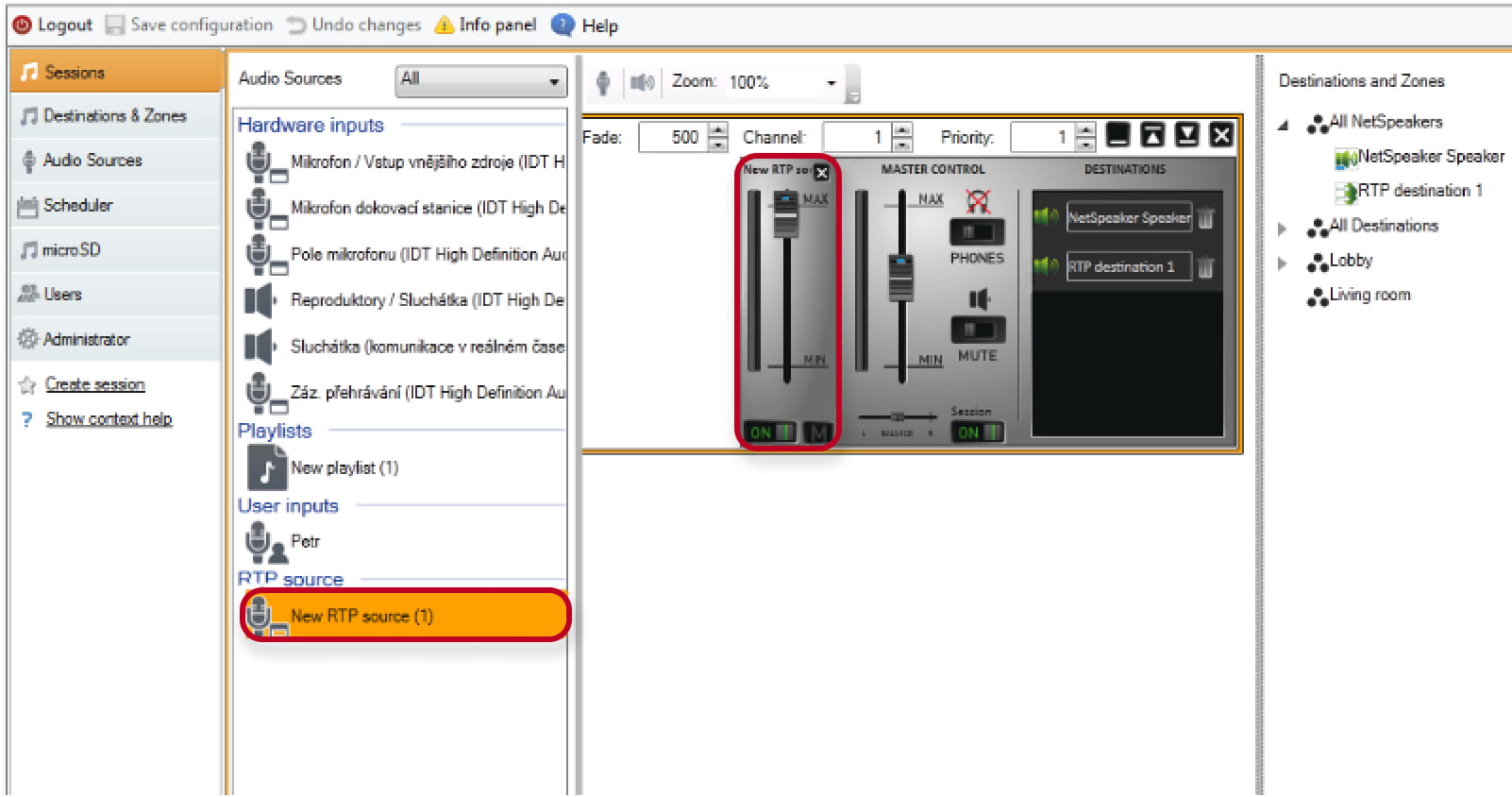The height and width of the screenshot is (797, 1512).
Task: Click the Create session link
Action: (x=95, y=385)
